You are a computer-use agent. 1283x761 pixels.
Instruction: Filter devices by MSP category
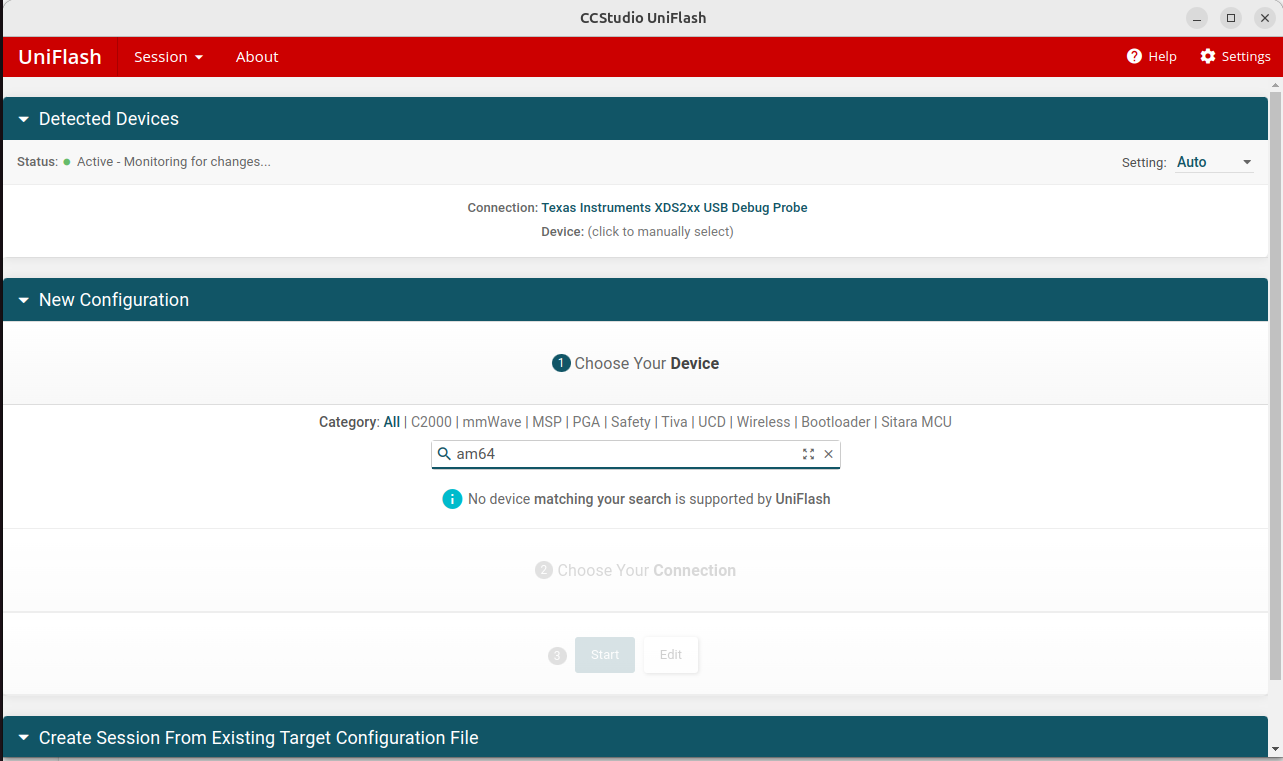(547, 422)
